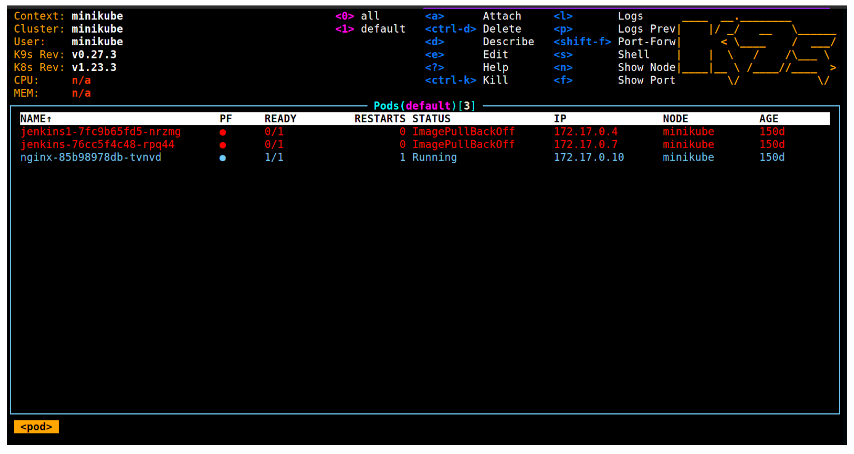The width and height of the screenshot is (854, 454).
Task: Click the NODE column header
Action: tap(676, 119)
